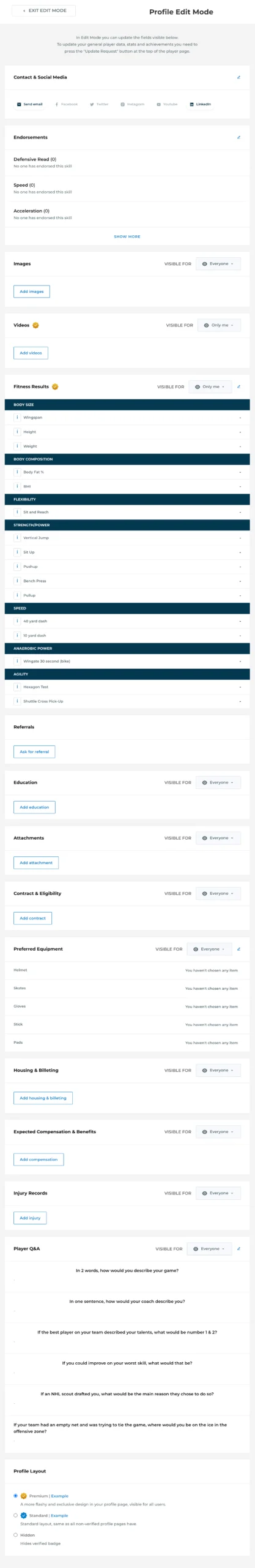The height and width of the screenshot is (1568, 255).
Task: Open the Premium layout Example link
Action: 60,1496
